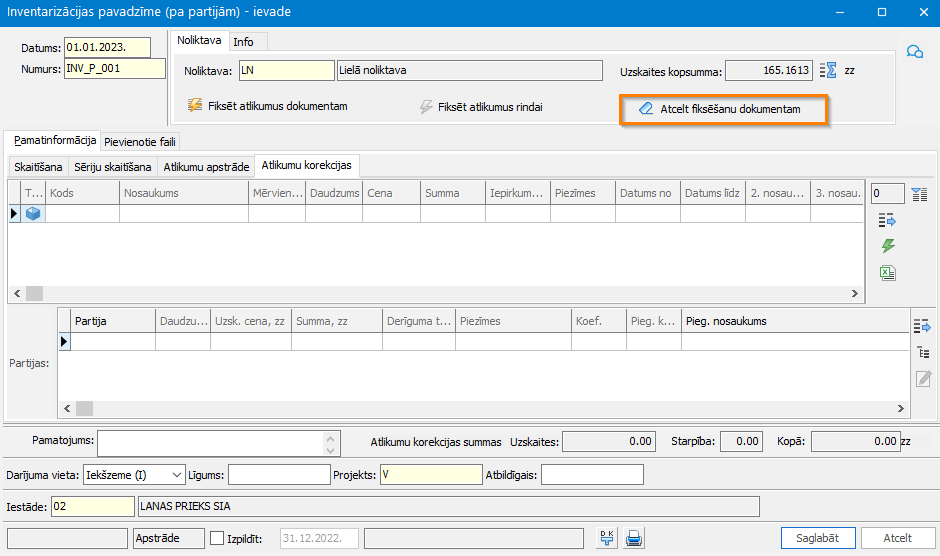Click Atcelt fiksēšanu dokumentam eraser button

click(x=724, y=109)
